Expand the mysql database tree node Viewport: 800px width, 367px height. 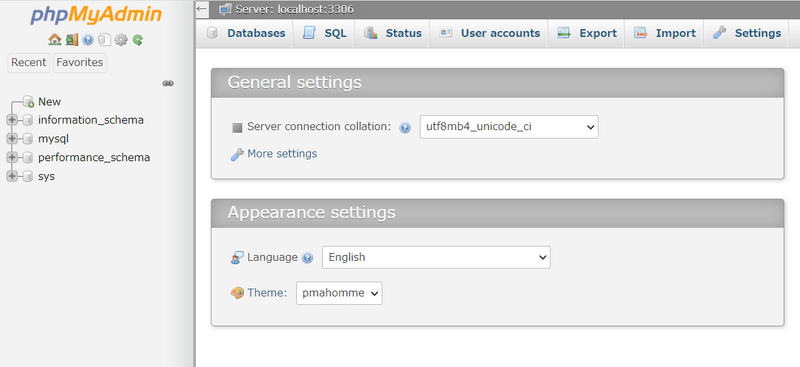click(x=12, y=138)
